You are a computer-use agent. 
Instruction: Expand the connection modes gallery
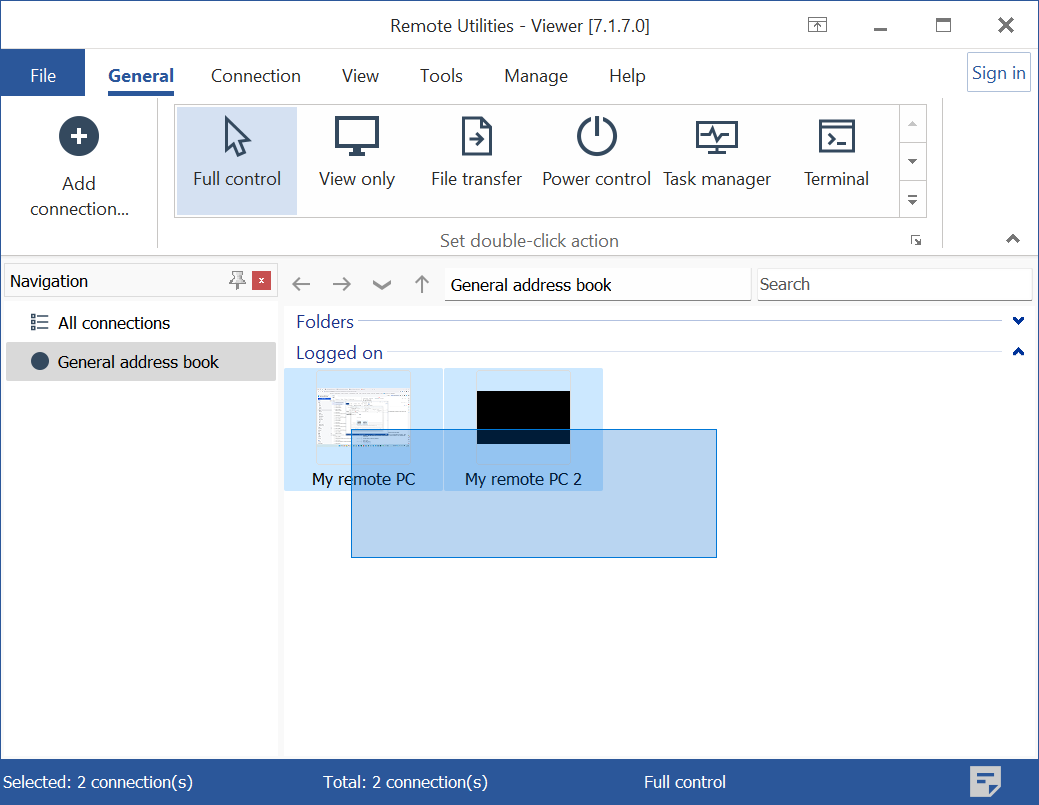coord(912,200)
